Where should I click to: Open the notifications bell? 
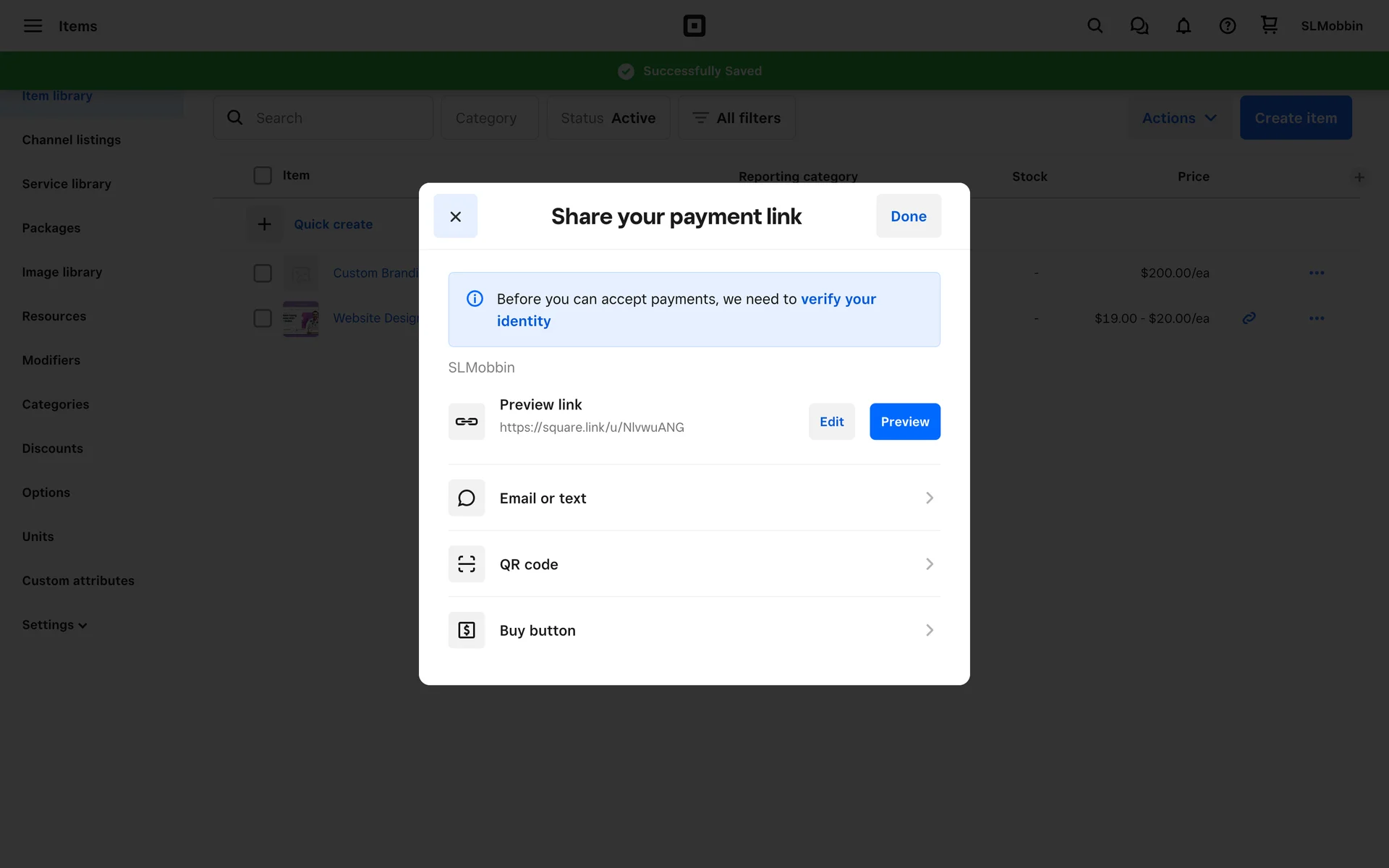(x=1183, y=26)
